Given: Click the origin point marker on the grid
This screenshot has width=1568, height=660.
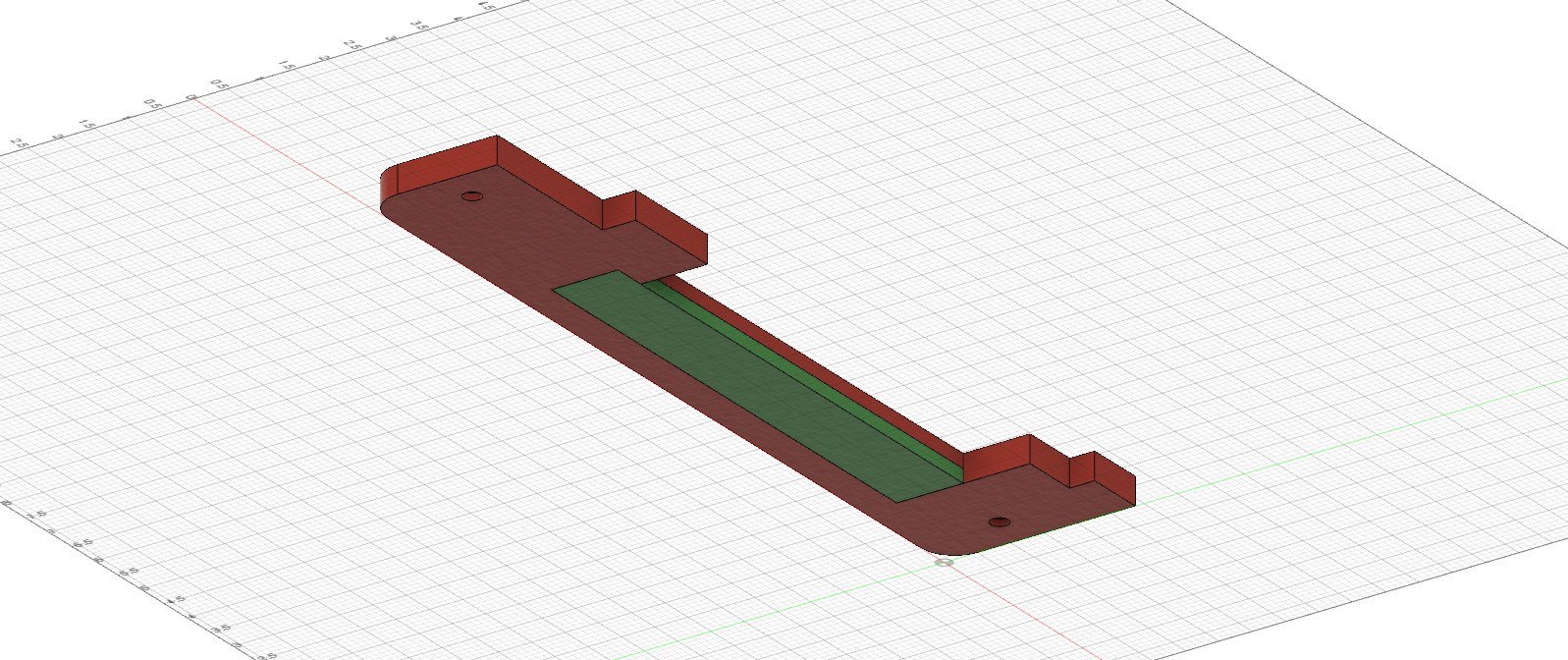Looking at the screenshot, I should coord(945,562).
